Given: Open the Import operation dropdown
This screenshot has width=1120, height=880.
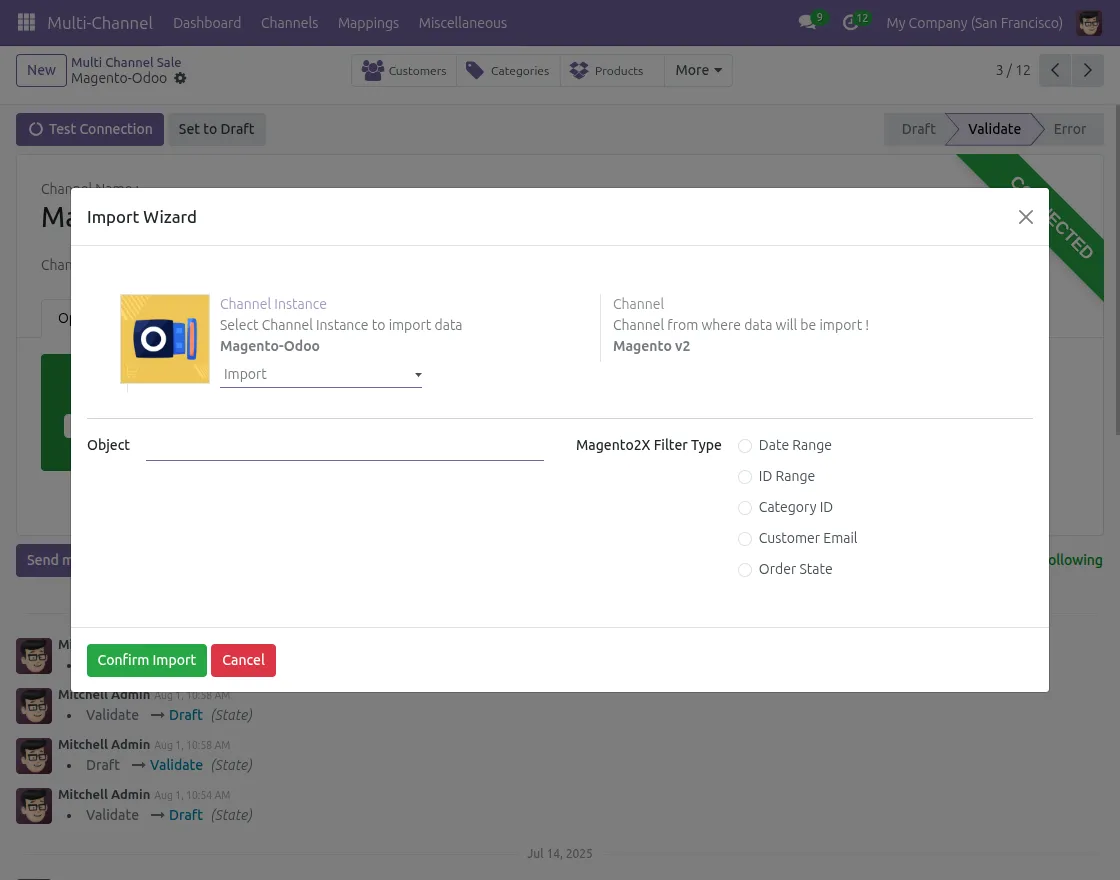Looking at the screenshot, I should [321, 374].
